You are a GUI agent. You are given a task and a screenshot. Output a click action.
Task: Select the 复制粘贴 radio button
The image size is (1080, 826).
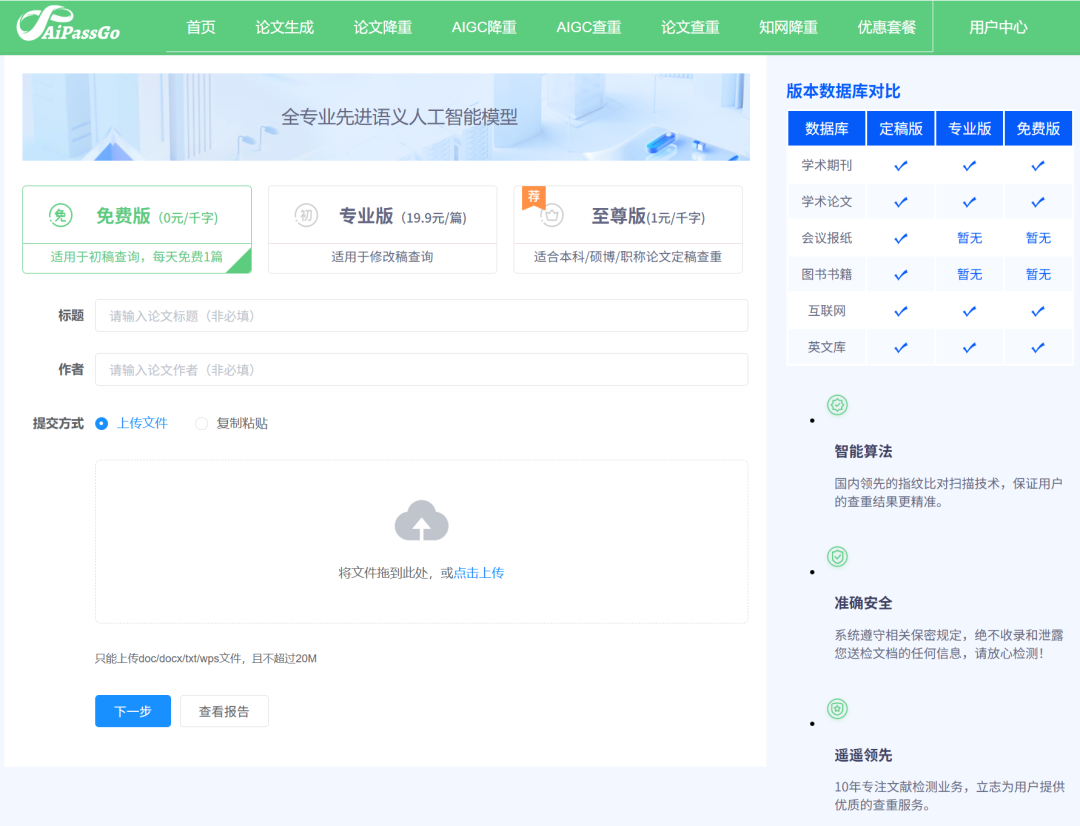(202, 423)
